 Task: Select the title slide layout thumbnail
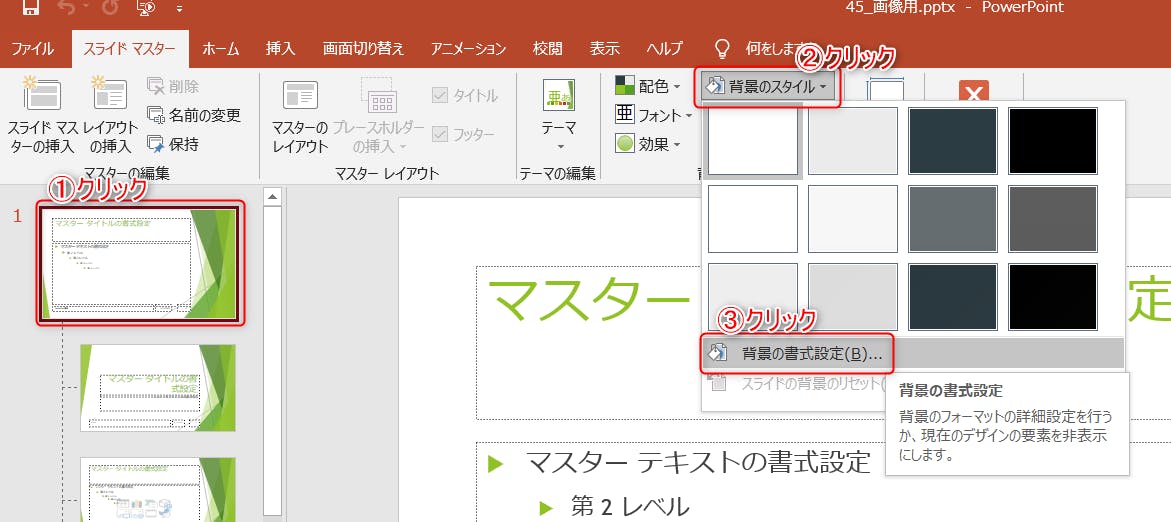click(x=158, y=388)
